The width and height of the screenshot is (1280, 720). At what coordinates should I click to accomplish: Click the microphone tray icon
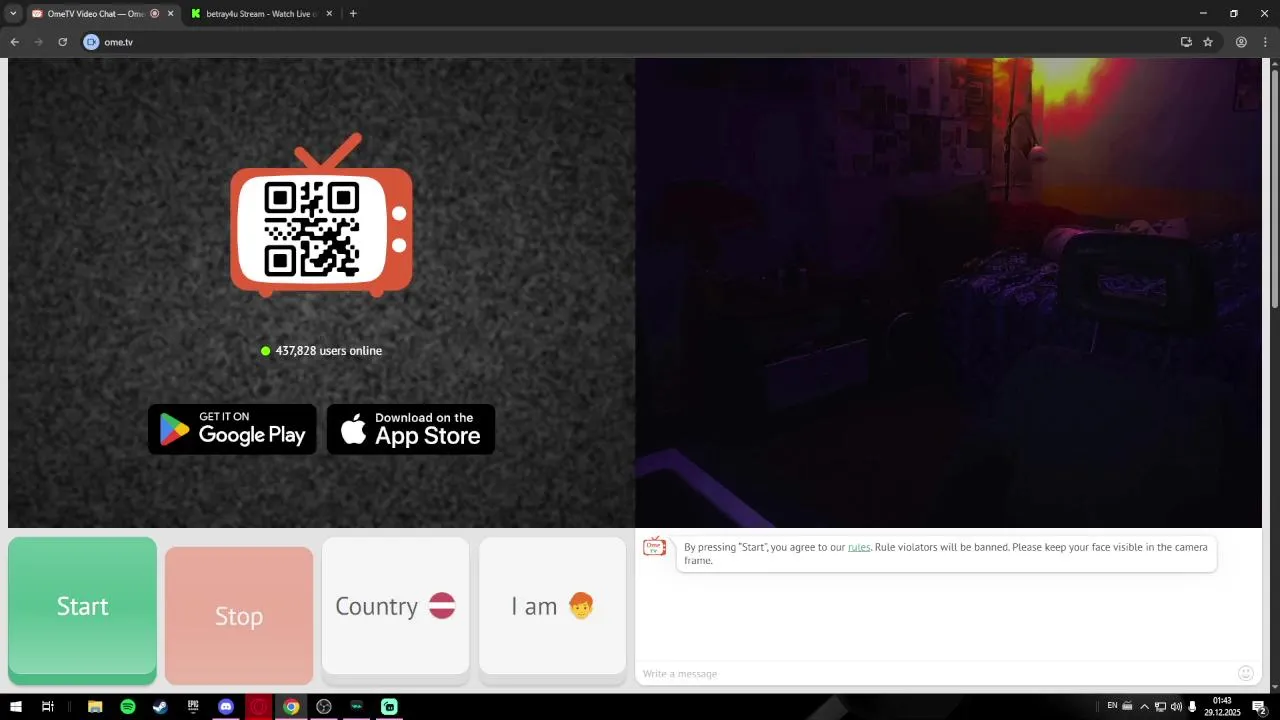[x=1192, y=707]
